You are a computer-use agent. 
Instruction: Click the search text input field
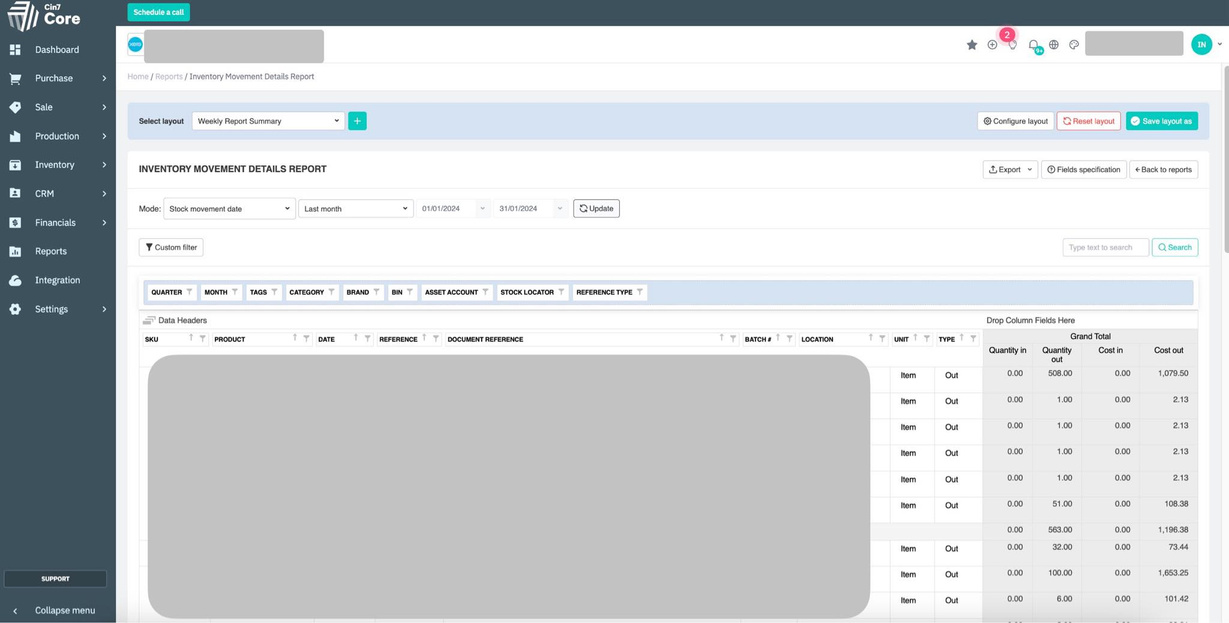[x=1105, y=247]
